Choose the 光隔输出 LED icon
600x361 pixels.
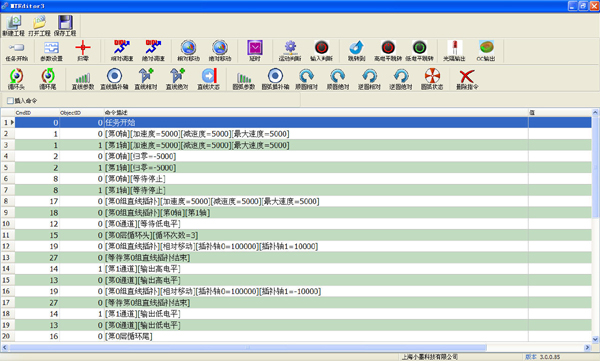(x=454, y=51)
